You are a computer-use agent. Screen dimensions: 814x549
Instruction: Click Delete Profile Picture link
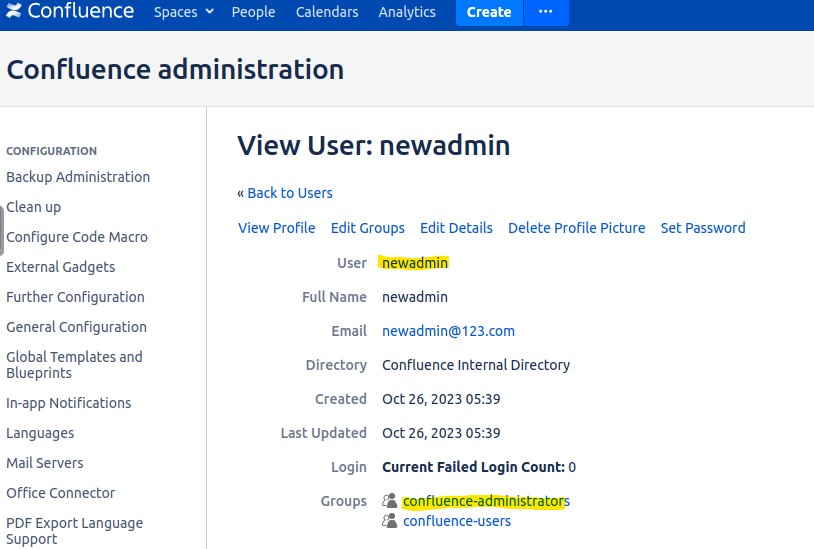coord(577,228)
